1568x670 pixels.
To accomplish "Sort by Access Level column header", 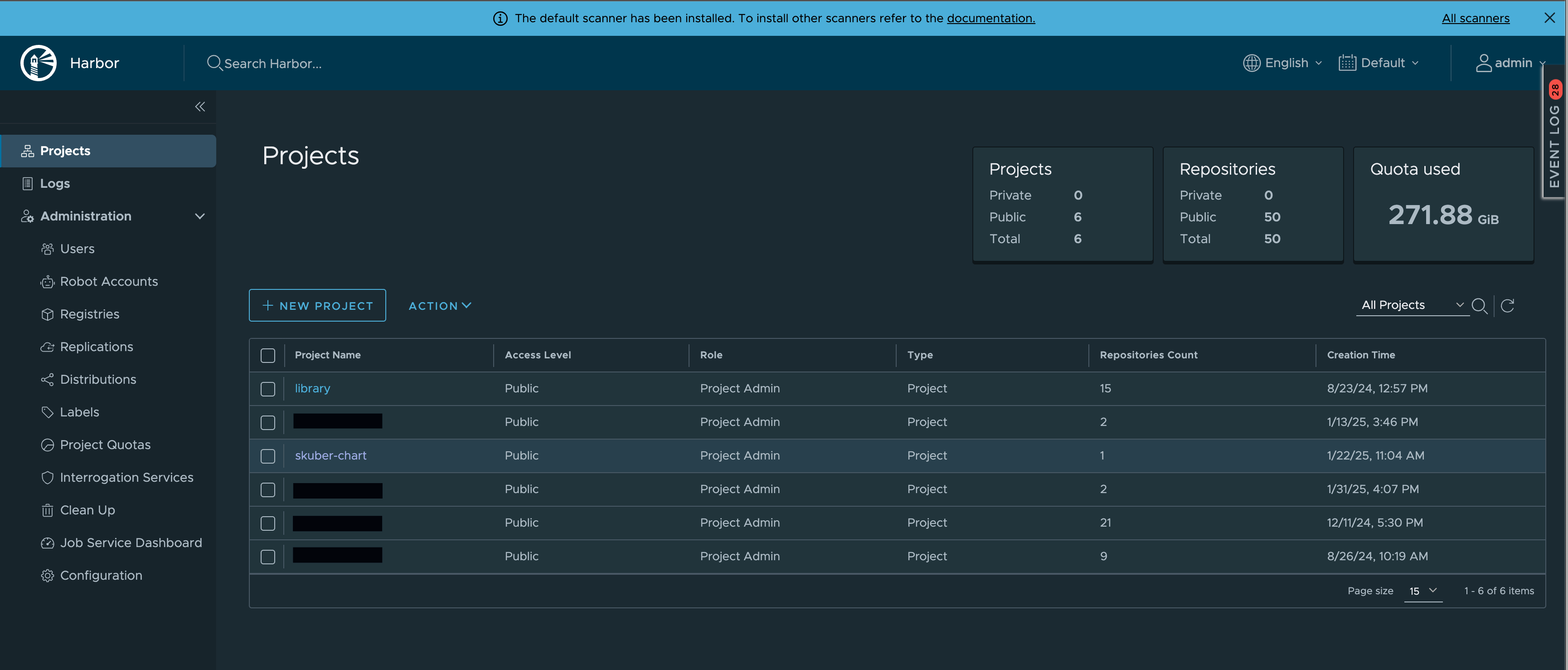I will click(x=538, y=355).
